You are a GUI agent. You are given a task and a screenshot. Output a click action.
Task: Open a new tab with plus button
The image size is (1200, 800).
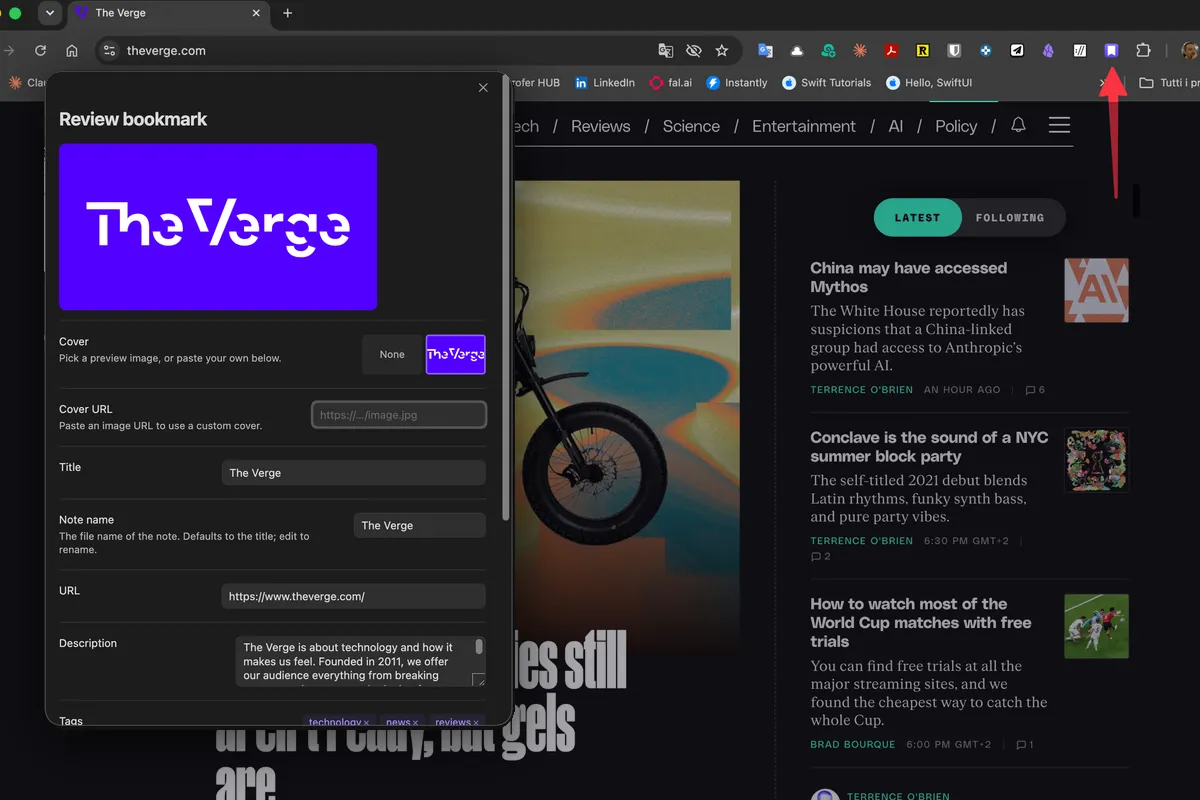point(288,13)
